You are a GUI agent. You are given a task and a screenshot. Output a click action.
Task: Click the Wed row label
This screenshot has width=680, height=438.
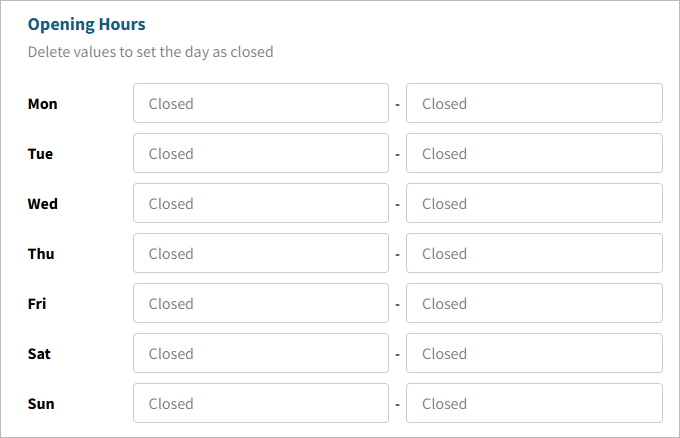pos(43,204)
